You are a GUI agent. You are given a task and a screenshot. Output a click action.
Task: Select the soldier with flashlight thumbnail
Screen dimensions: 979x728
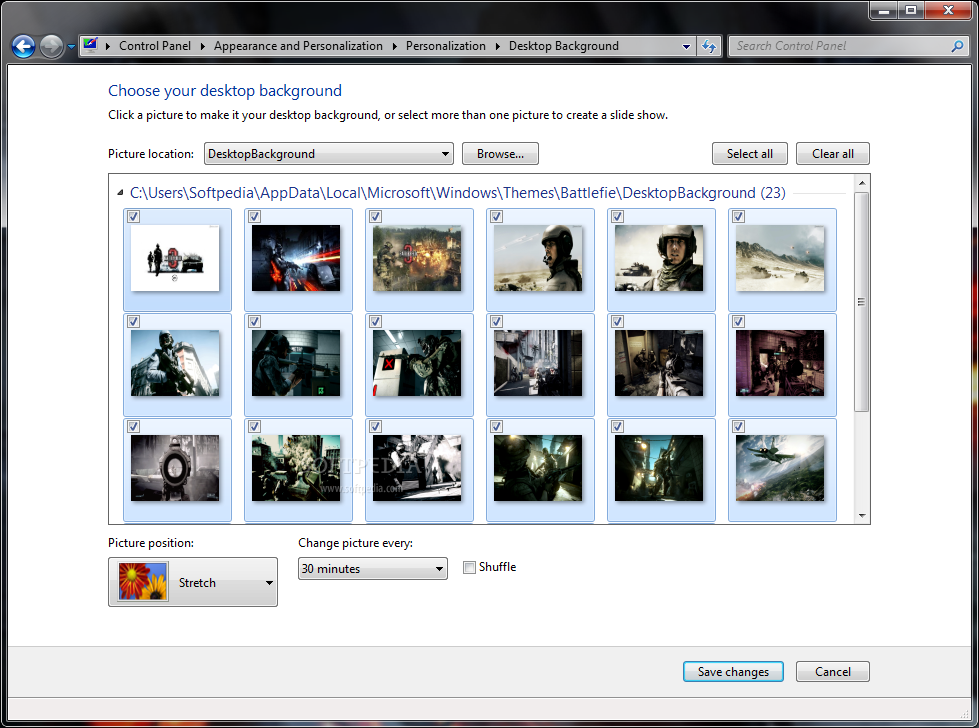pos(538,468)
